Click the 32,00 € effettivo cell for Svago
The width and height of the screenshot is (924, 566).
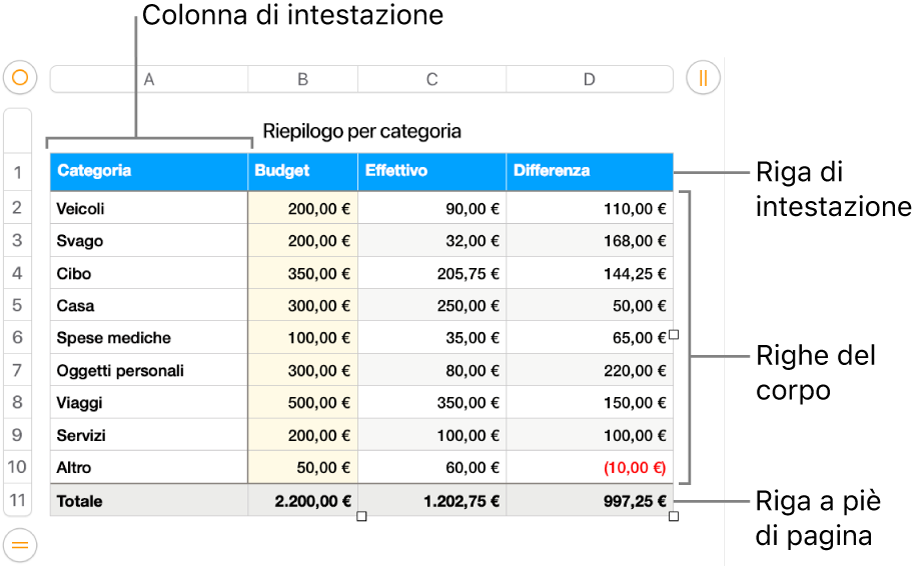pos(432,240)
